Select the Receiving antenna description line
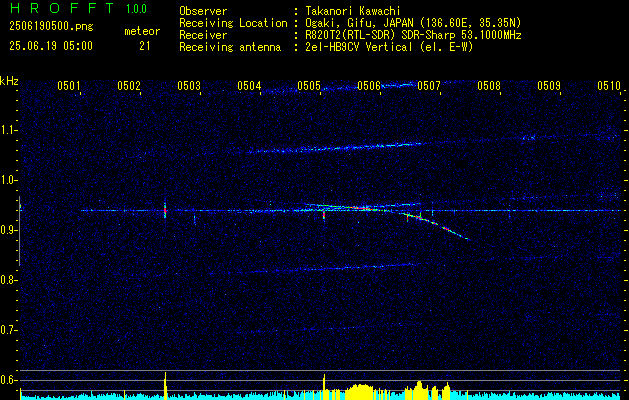629x400 pixels. (326, 47)
